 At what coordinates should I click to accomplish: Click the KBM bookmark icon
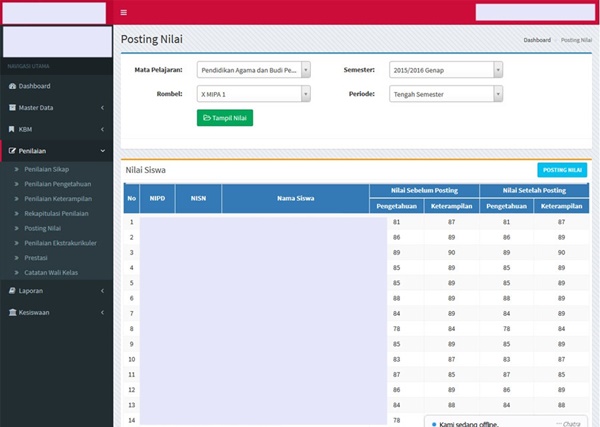[x=11, y=129]
